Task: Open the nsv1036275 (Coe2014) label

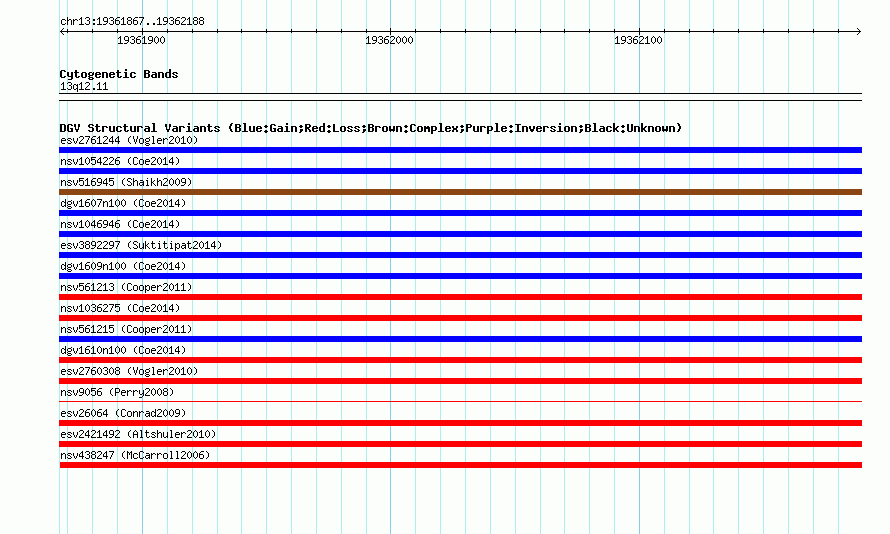Action: 120,308
